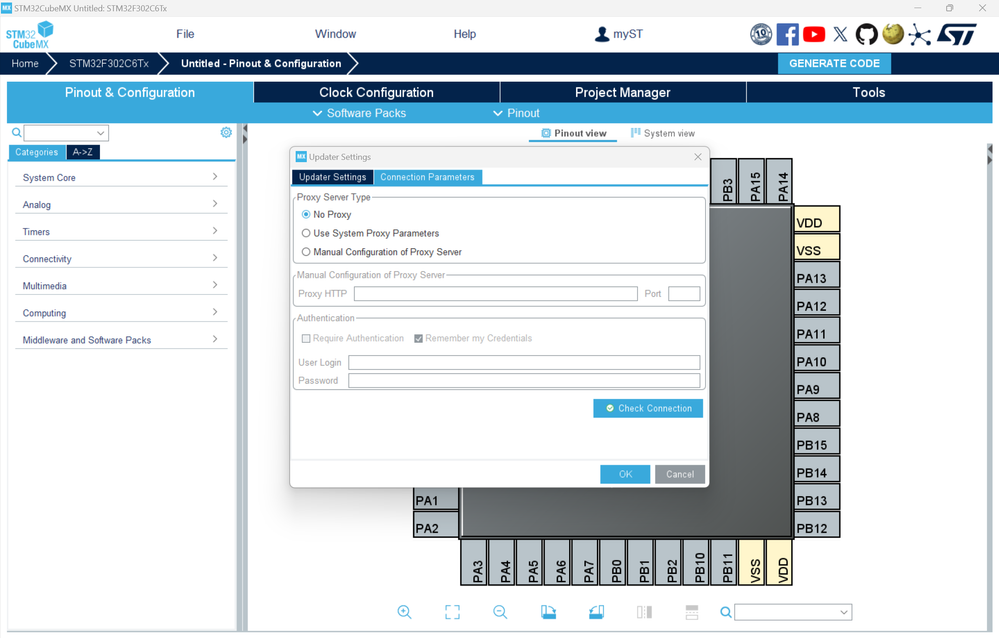This screenshot has height=638, width=999.
Task: Click the GENERATE CODE button
Action: click(x=834, y=64)
